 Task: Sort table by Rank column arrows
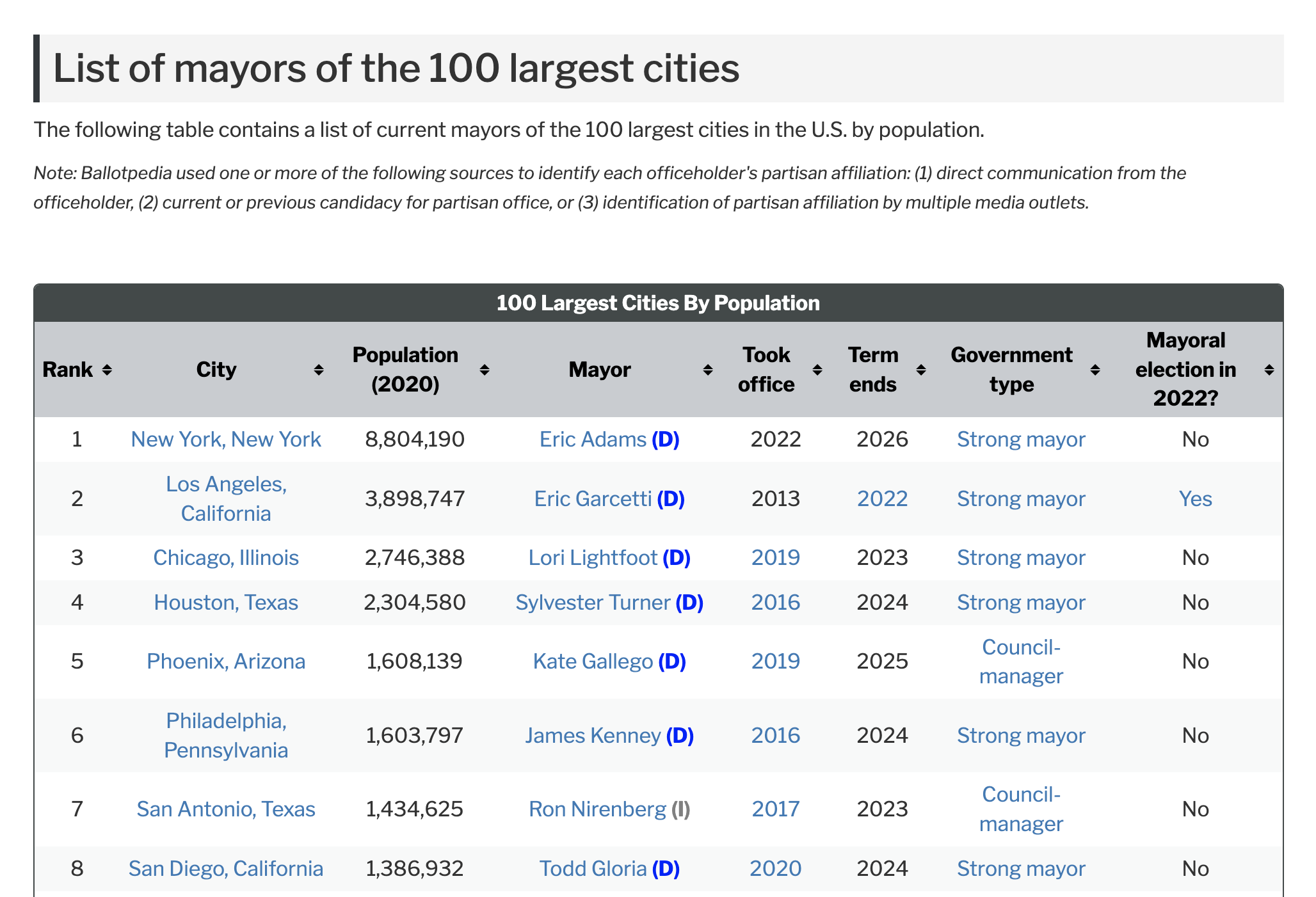[x=107, y=370]
